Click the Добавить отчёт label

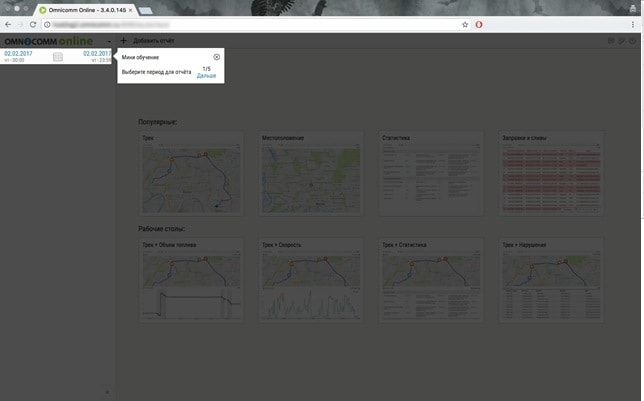coord(154,41)
